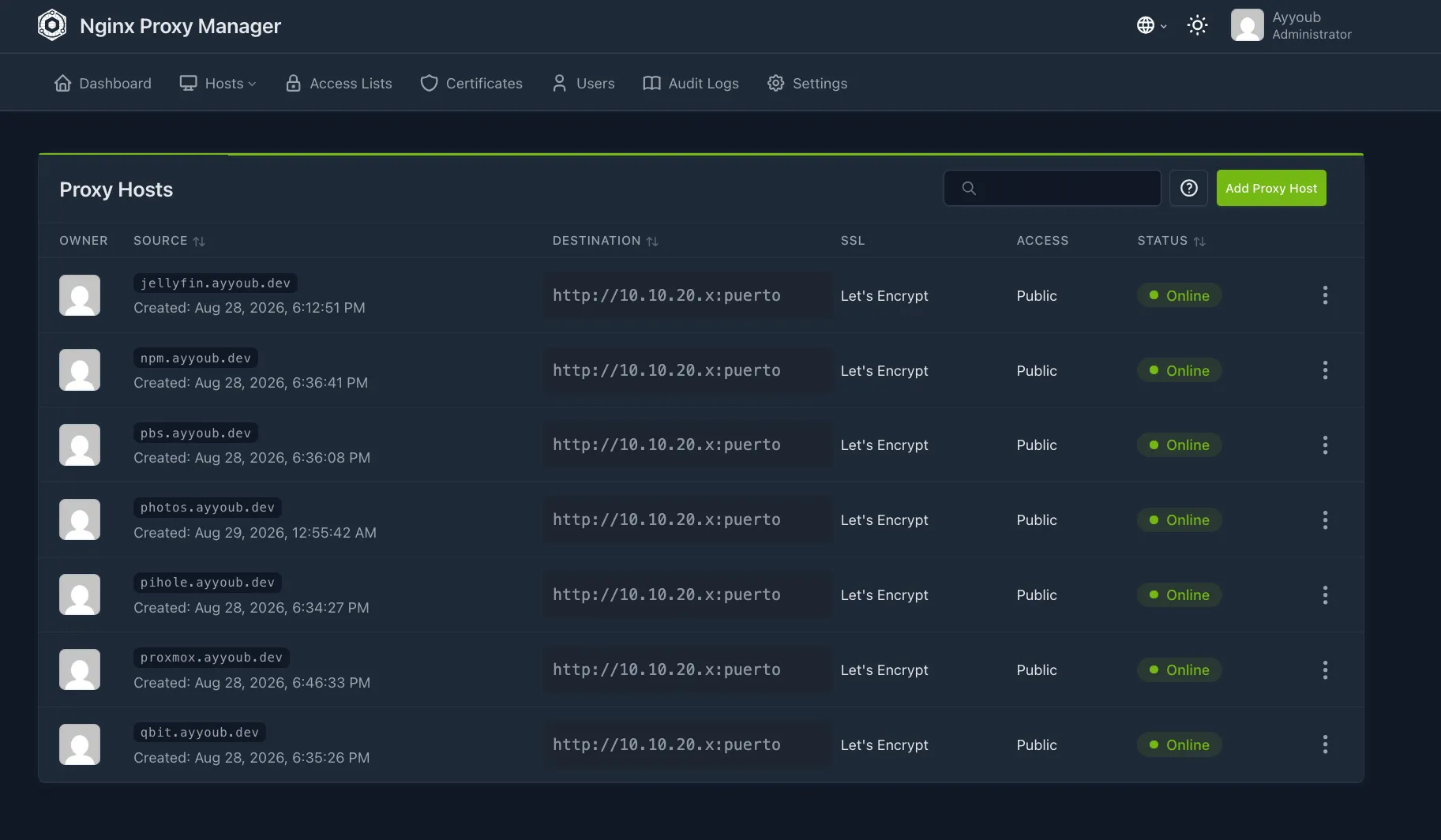Click owner avatar in photos.ayyoub.dev row

(80, 519)
